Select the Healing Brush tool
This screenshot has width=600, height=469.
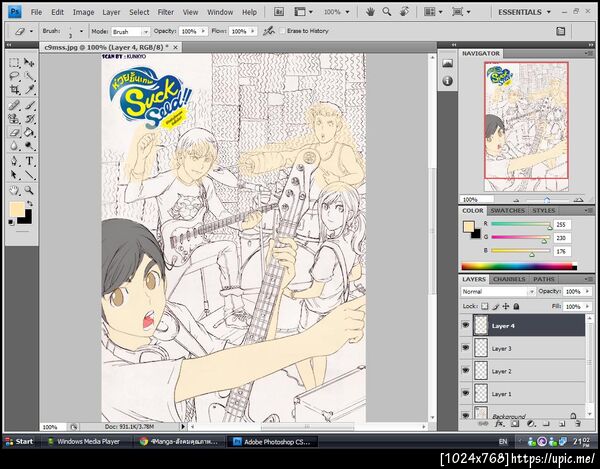pyautogui.click(x=15, y=105)
